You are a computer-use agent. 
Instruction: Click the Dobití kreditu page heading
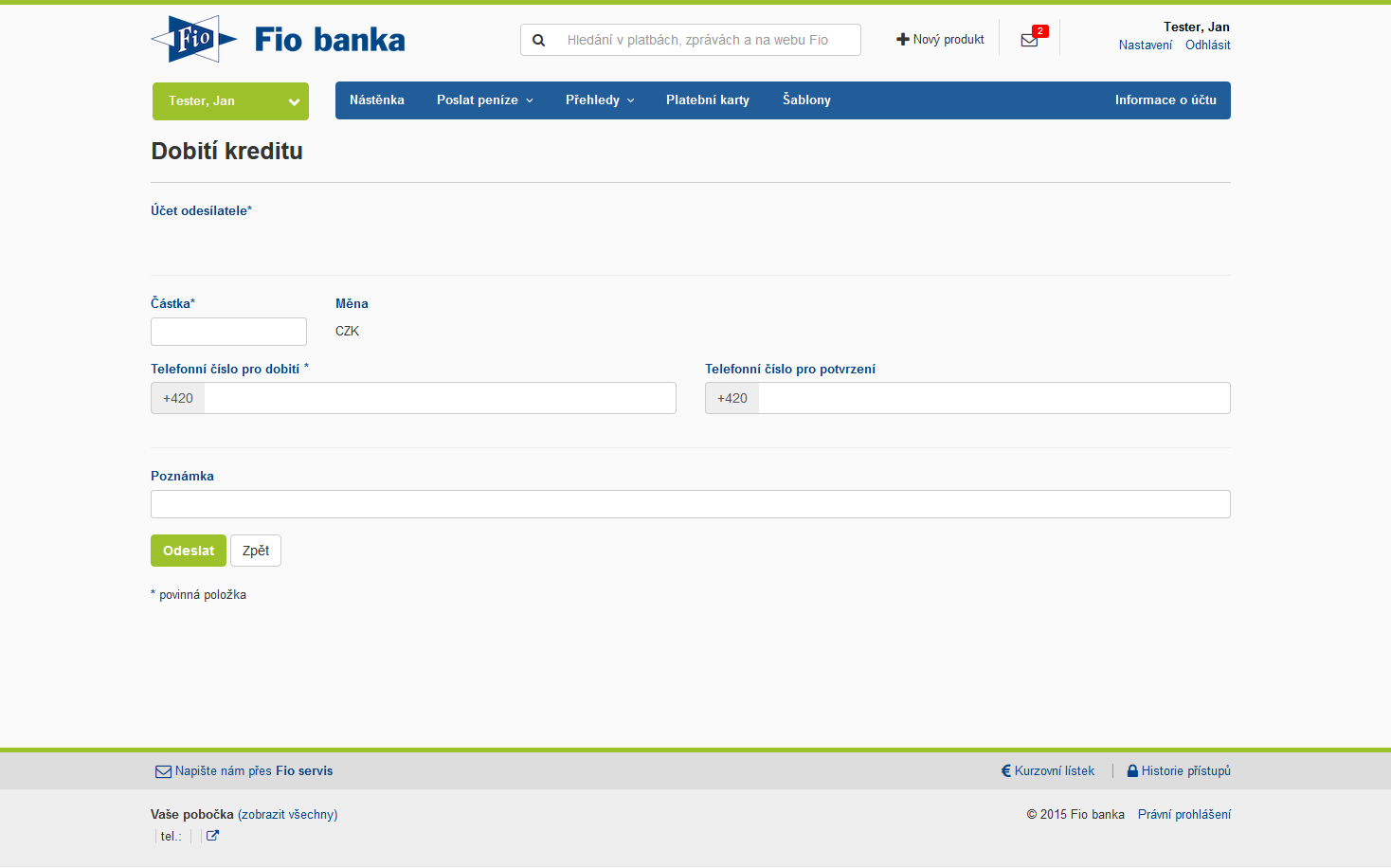227,151
